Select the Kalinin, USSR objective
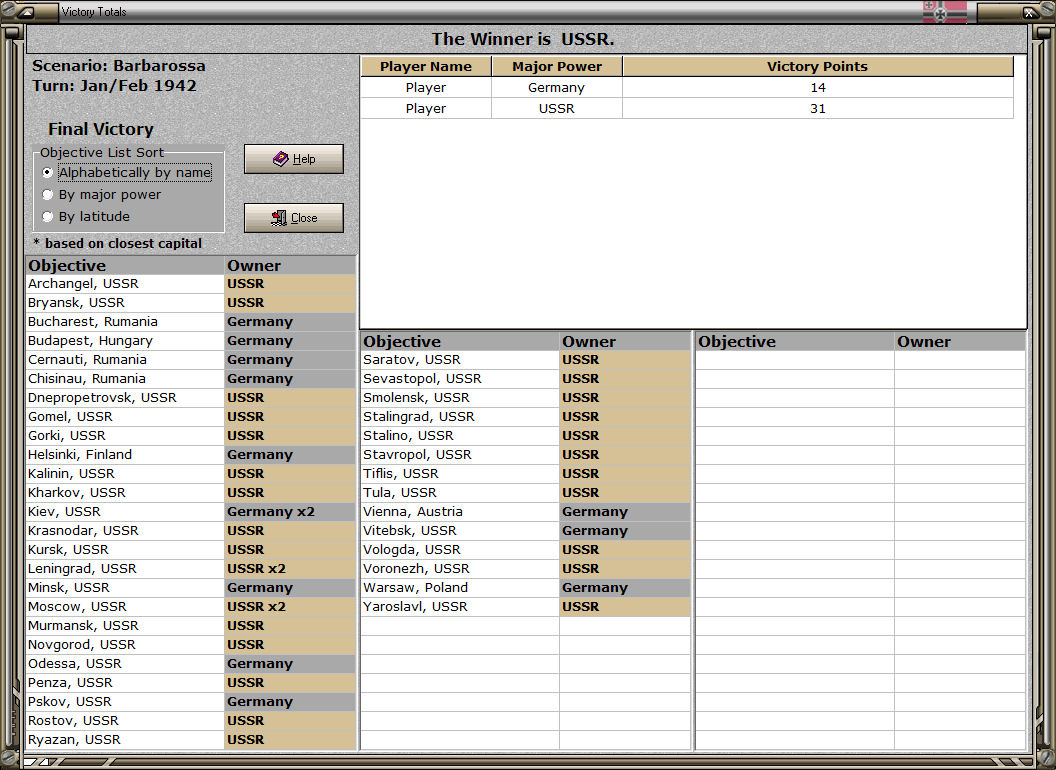The image size is (1056, 770). pyautogui.click(x=125, y=474)
